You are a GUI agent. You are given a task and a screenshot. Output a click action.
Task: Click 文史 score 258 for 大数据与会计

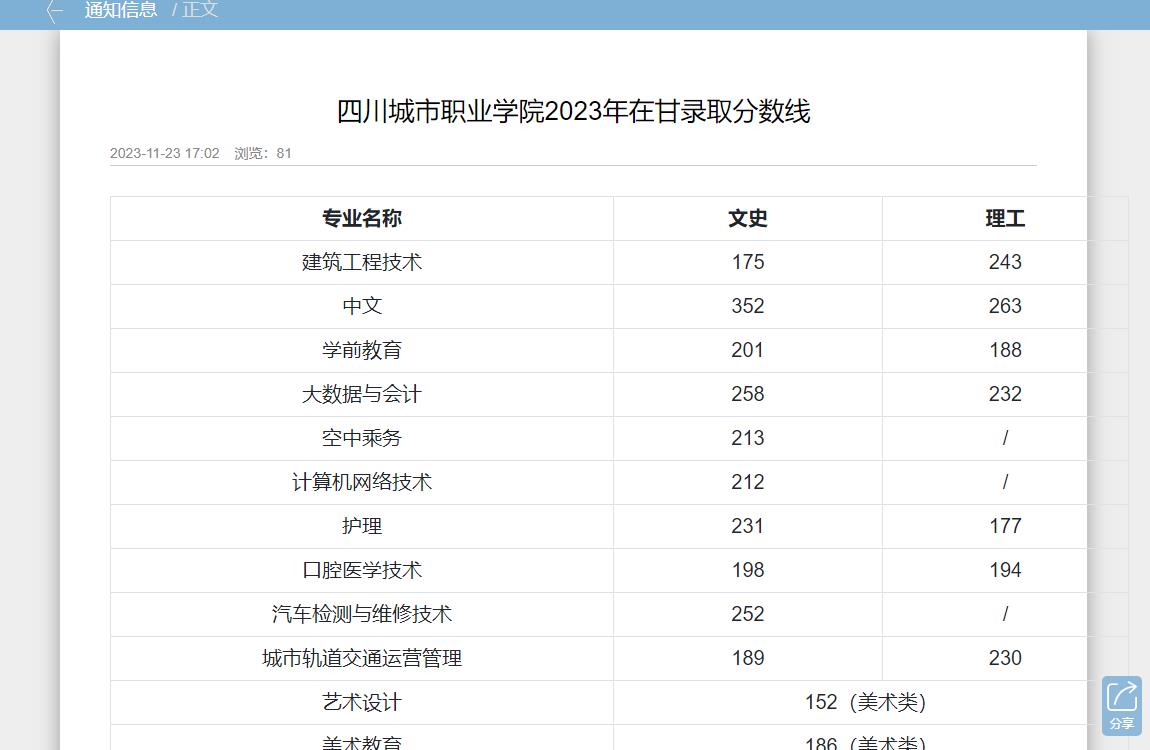click(747, 394)
